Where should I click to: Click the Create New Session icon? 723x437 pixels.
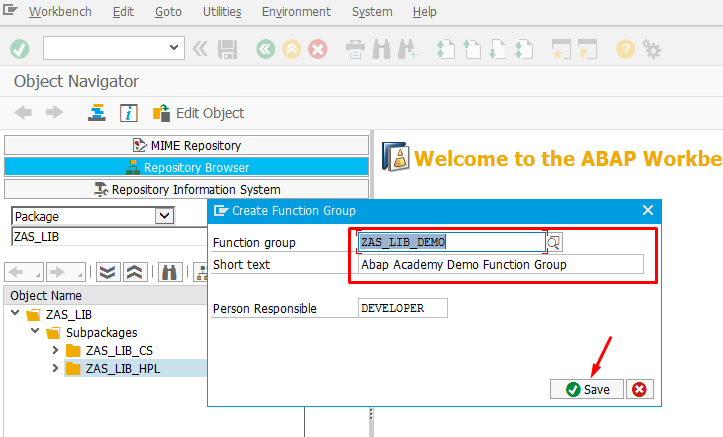click(561, 49)
